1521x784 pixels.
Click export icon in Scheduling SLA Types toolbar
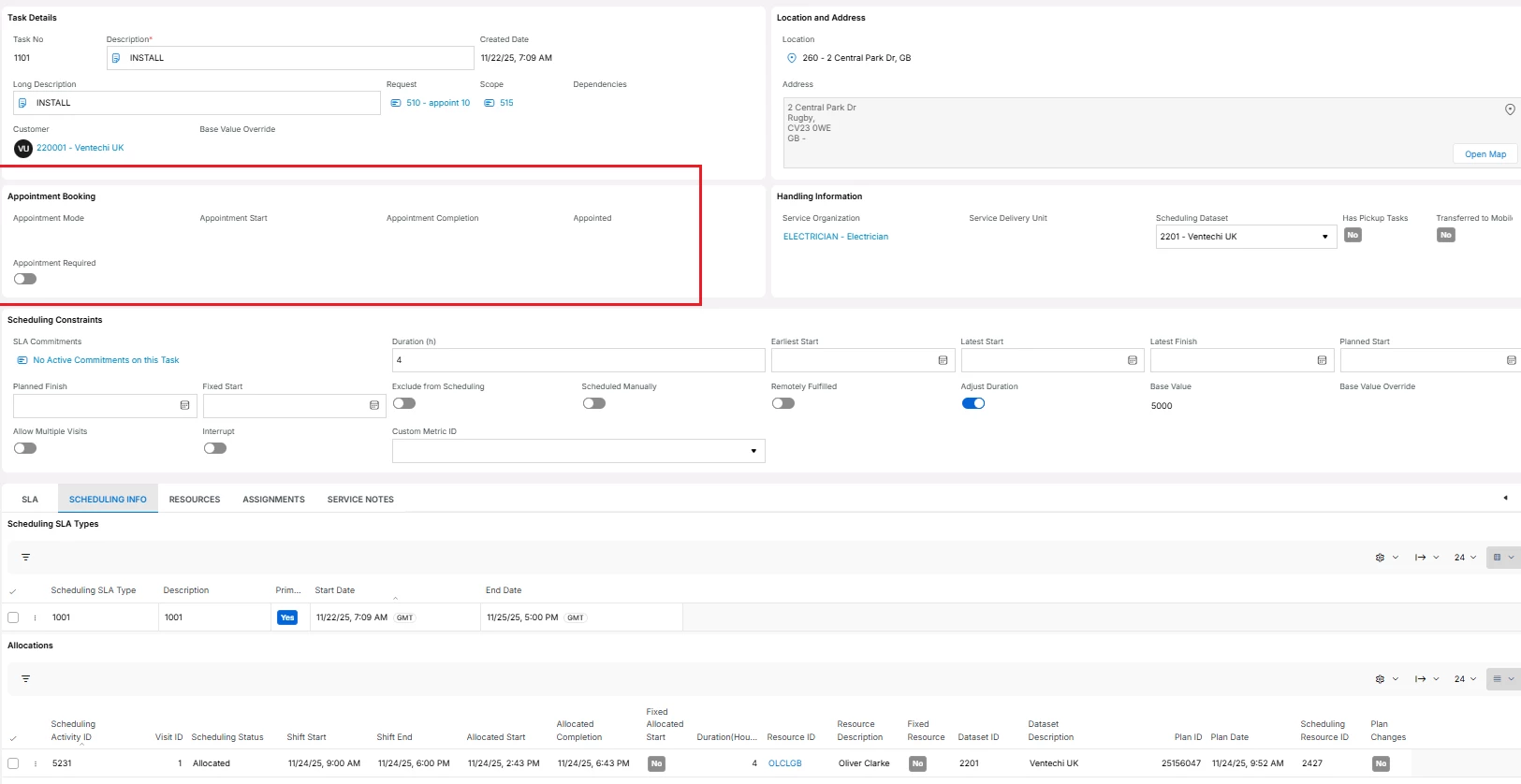[x=1420, y=558]
